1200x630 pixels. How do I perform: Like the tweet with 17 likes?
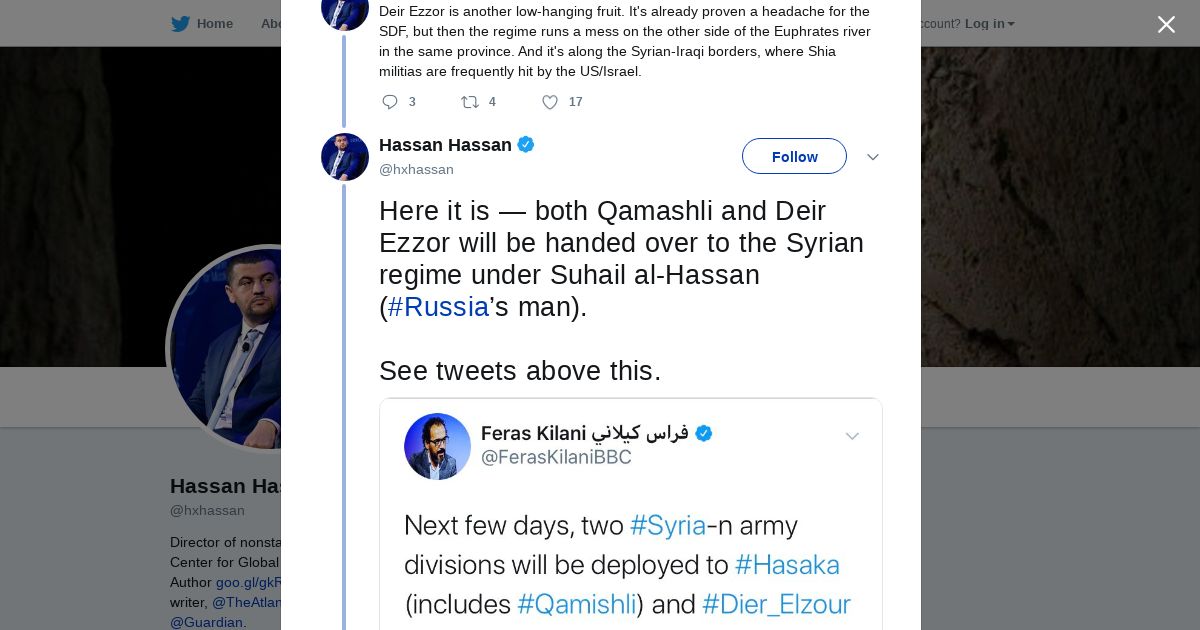tap(550, 102)
